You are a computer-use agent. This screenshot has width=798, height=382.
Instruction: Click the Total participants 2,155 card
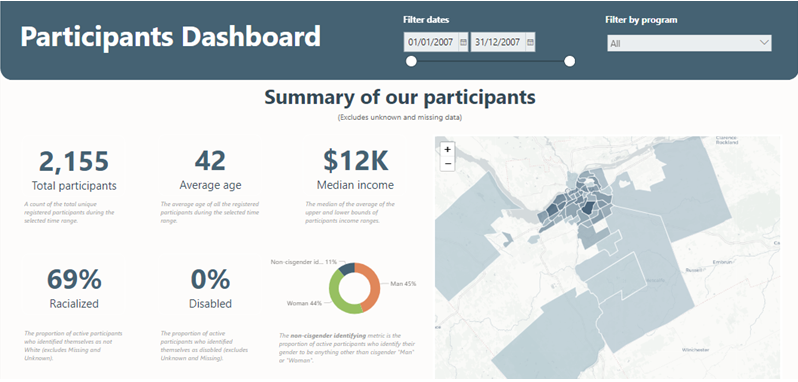point(74,171)
